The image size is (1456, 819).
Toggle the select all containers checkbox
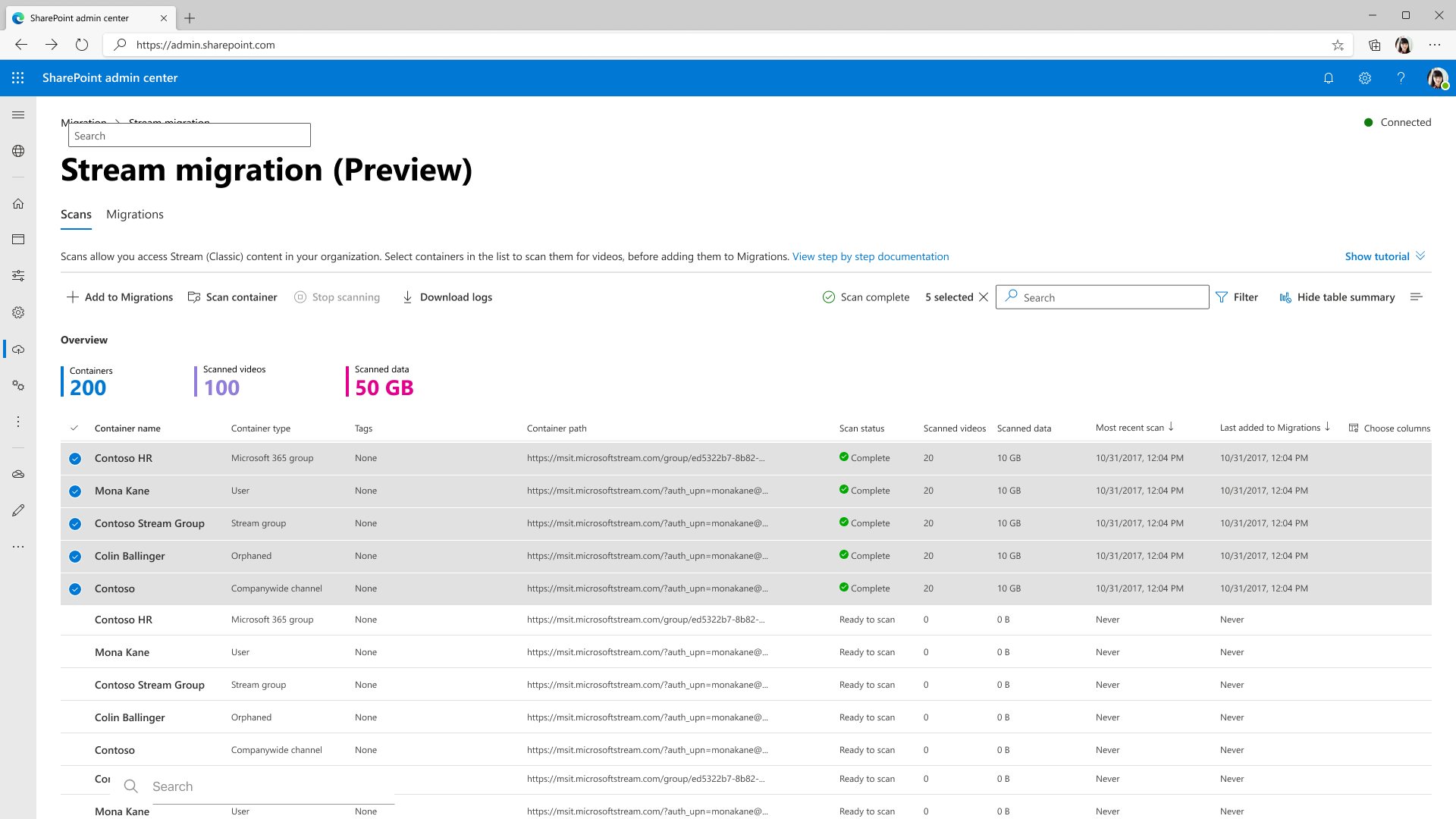(x=75, y=428)
